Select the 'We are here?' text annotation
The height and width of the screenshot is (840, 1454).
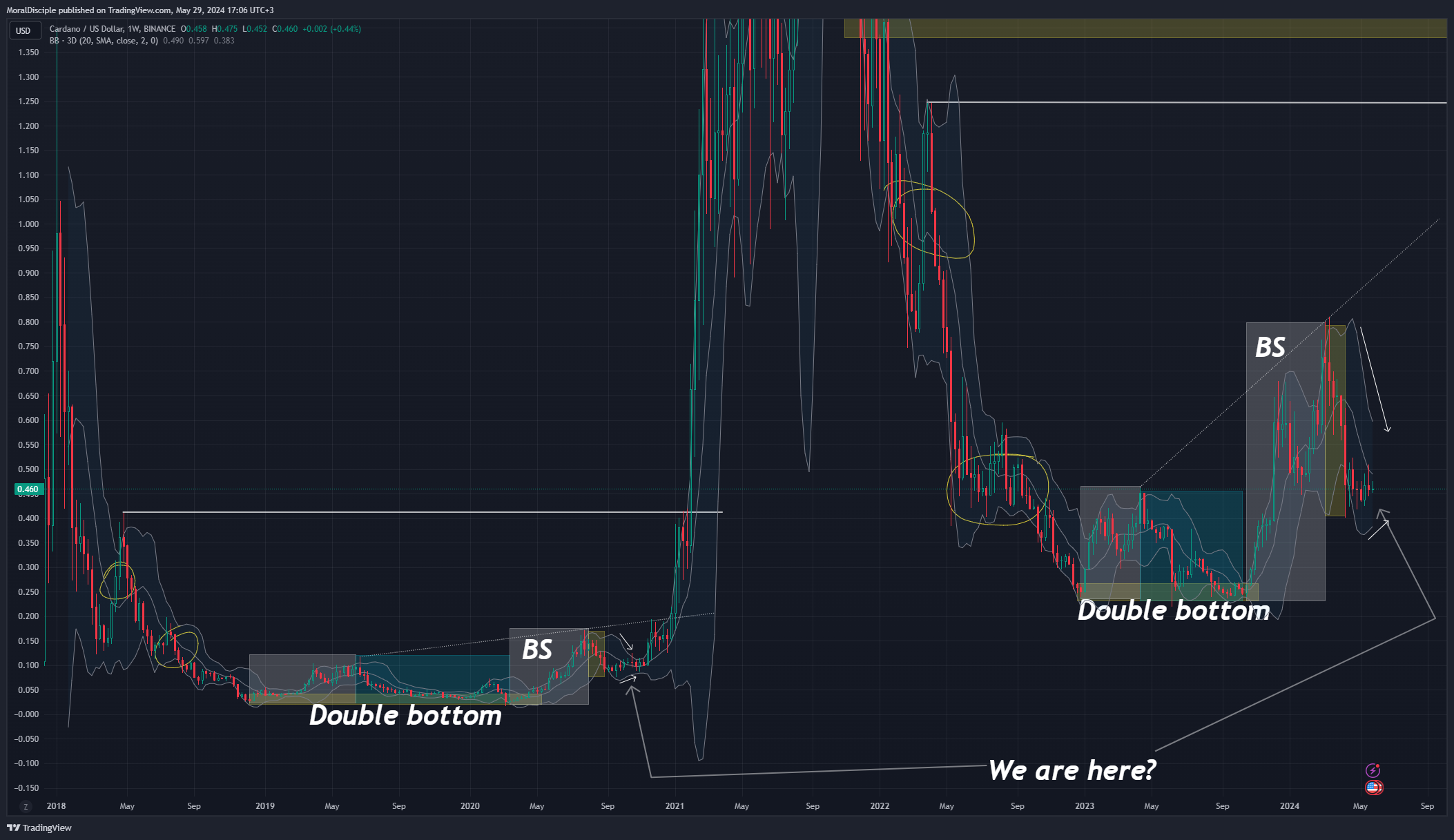click(1072, 770)
